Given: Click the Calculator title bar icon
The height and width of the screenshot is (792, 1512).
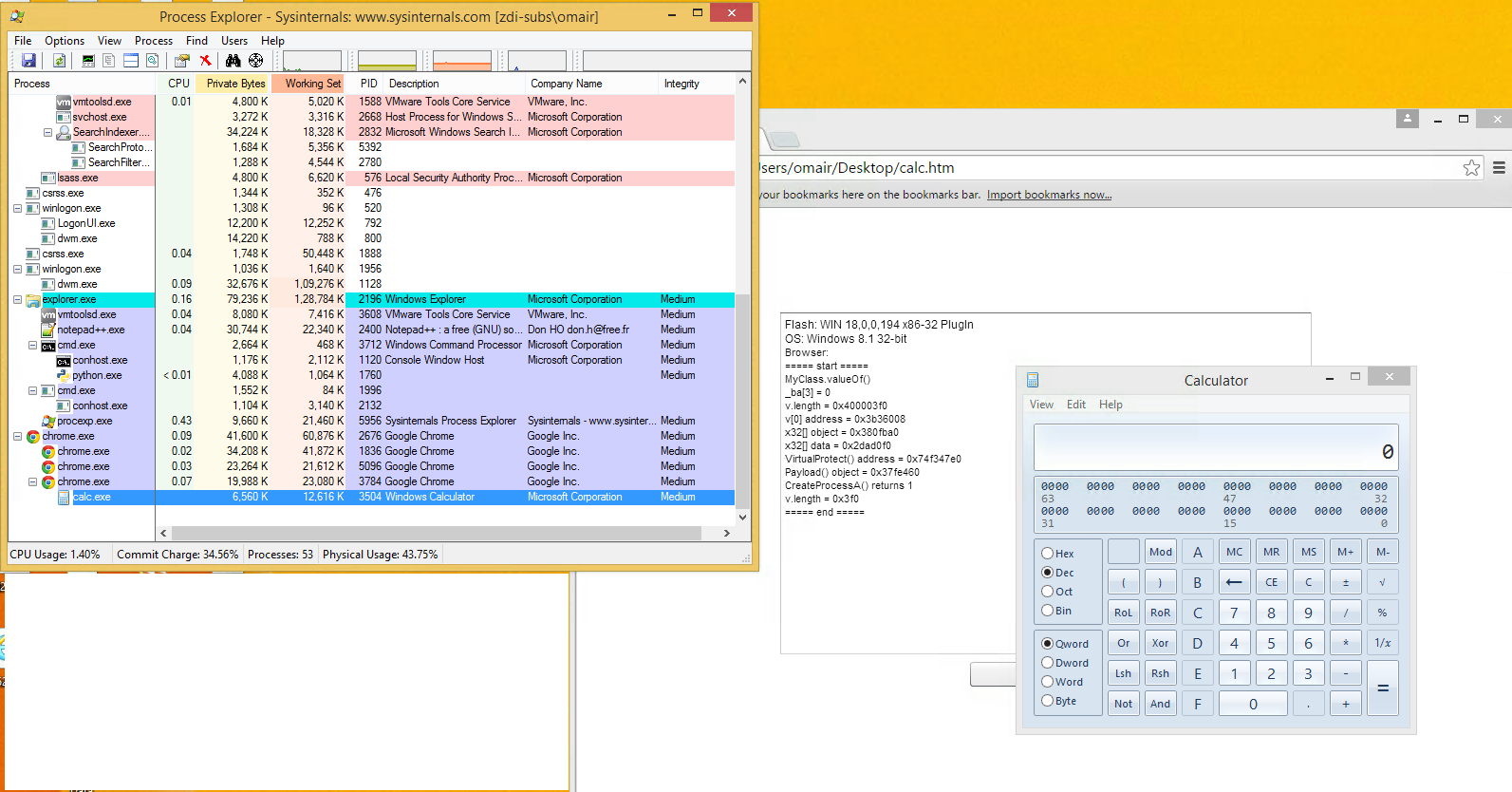Looking at the screenshot, I should 1033,380.
